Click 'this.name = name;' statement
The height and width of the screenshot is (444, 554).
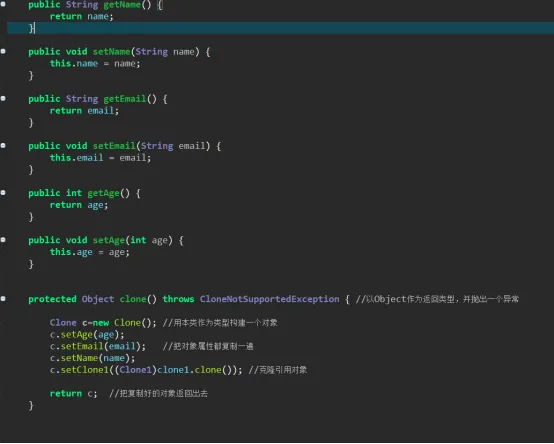click(x=95, y=64)
